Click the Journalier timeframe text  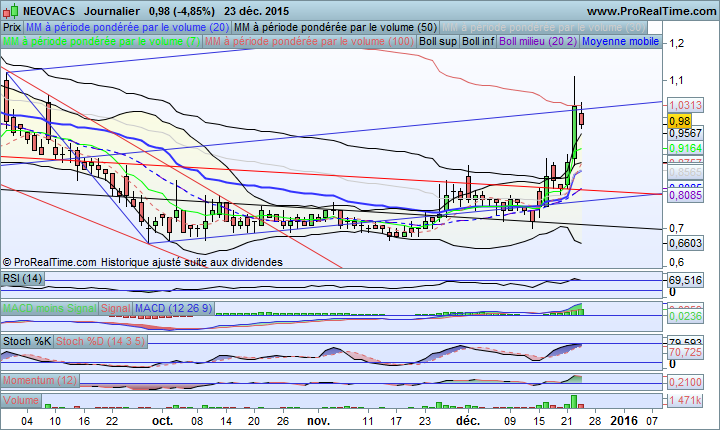point(112,11)
